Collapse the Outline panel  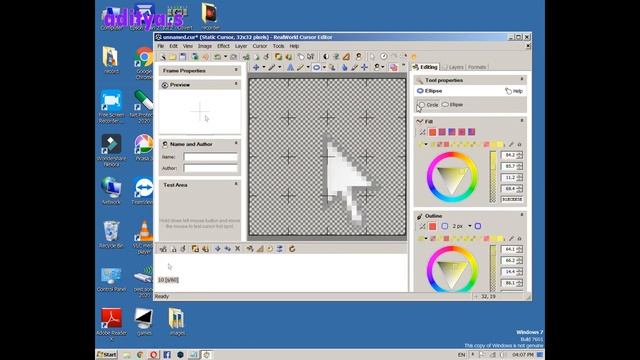tap(522, 215)
